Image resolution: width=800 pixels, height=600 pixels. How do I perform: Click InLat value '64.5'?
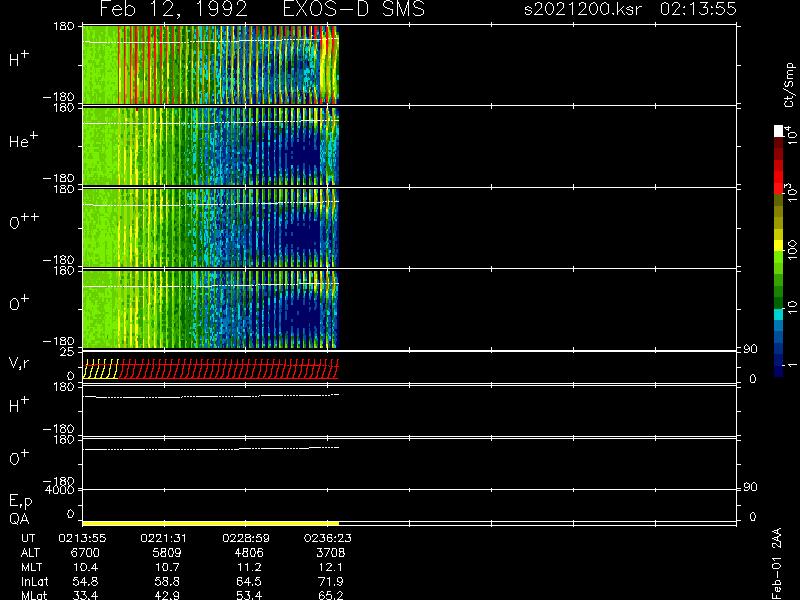coord(249,581)
